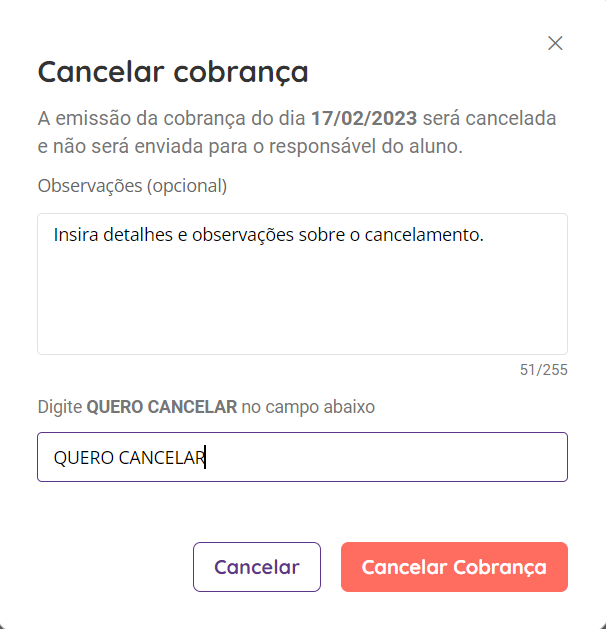Screen dimensions: 606x629
Task: Click 'responsável do aluno' in the description
Action: [x=365, y=146]
